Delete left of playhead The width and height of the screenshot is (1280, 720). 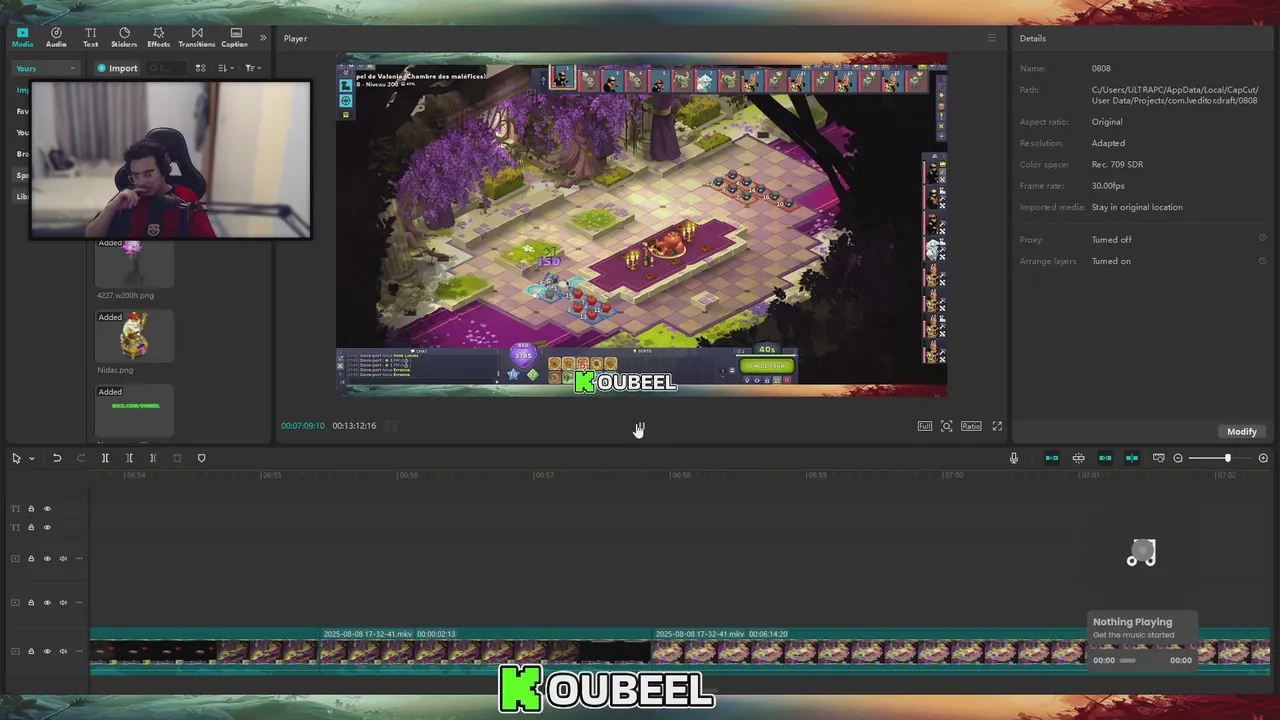[x=129, y=458]
